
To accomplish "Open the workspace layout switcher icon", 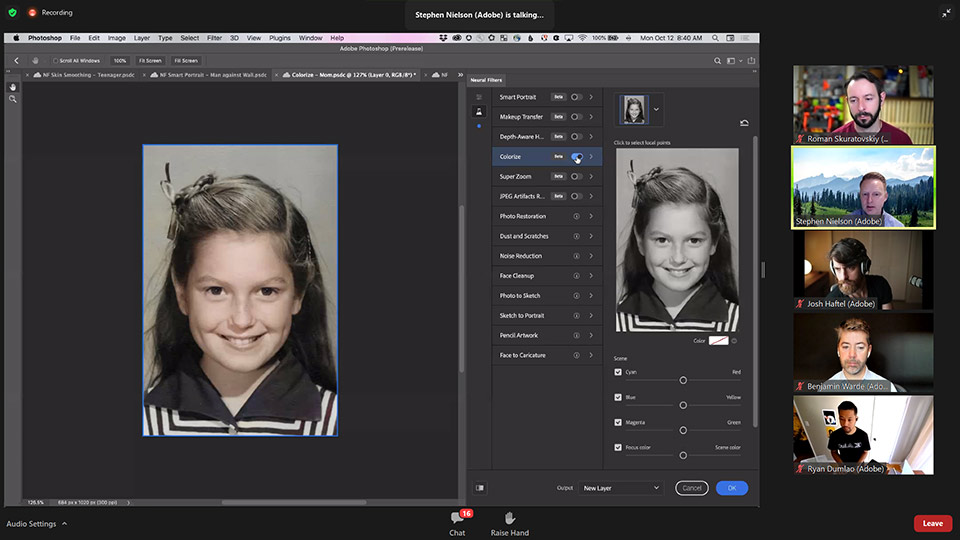I will (731, 61).
